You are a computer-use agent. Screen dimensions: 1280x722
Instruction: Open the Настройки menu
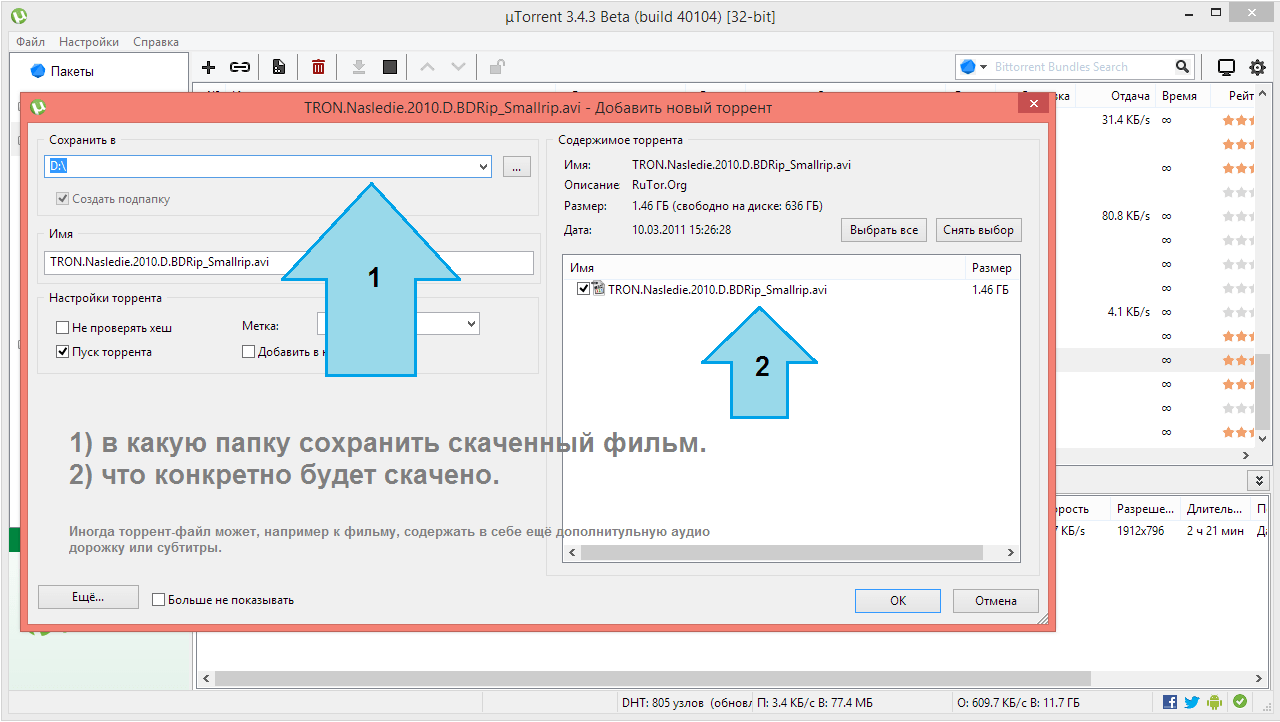(x=89, y=42)
